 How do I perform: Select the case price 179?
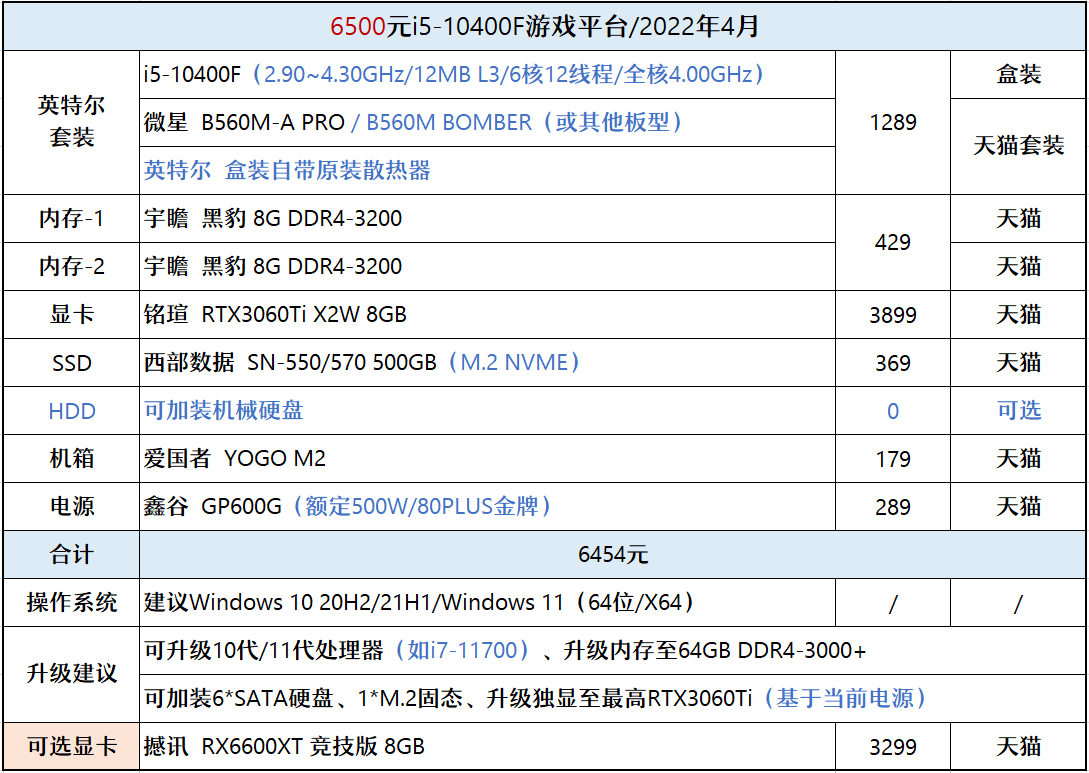click(x=892, y=459)
